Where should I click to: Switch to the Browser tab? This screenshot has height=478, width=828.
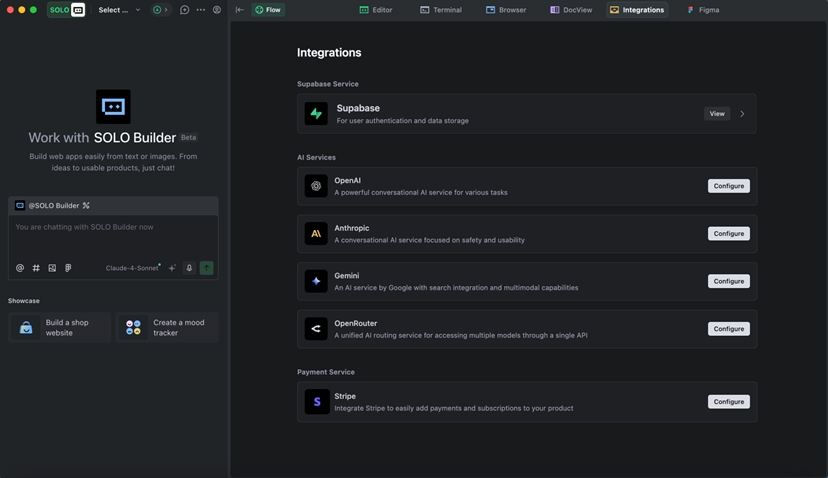point(506,10)
